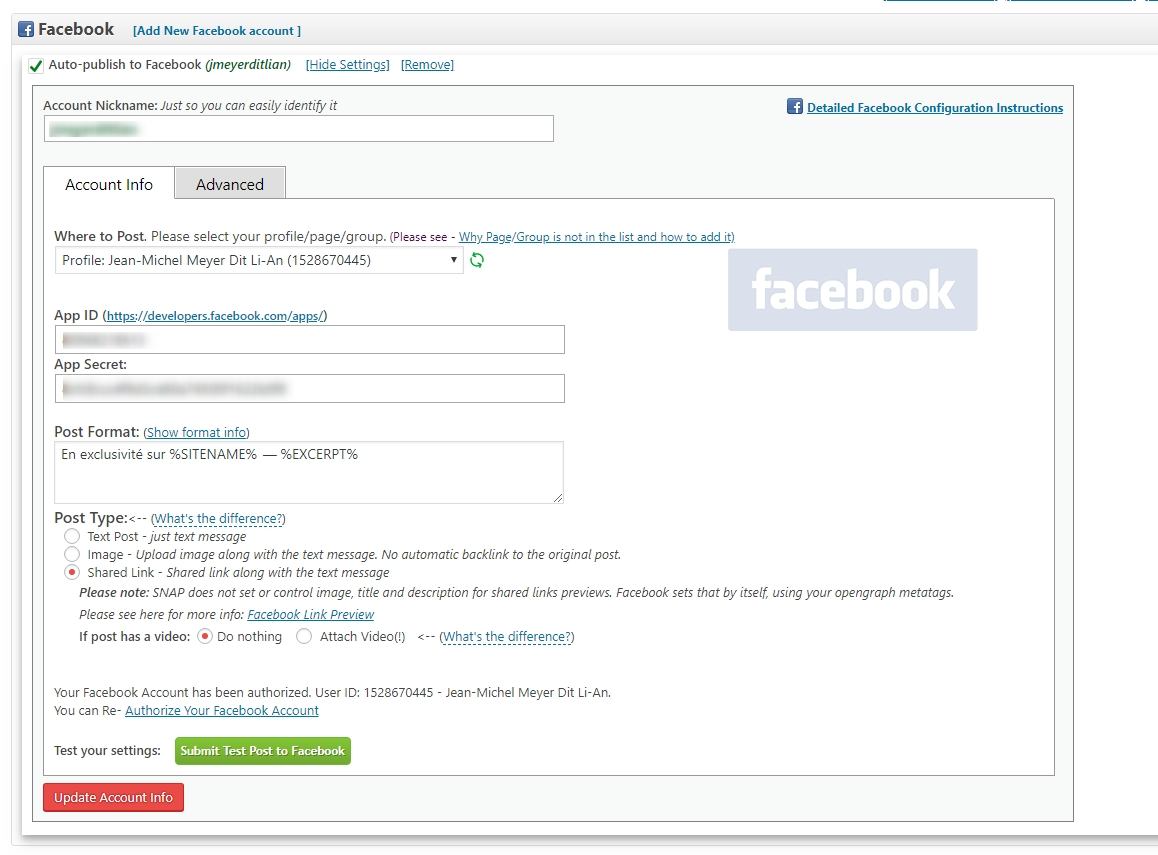Click the Post Format textarea resize handle
This screenshot has height=855, width=1158.
pyautogui.click(x=558, y=498)
